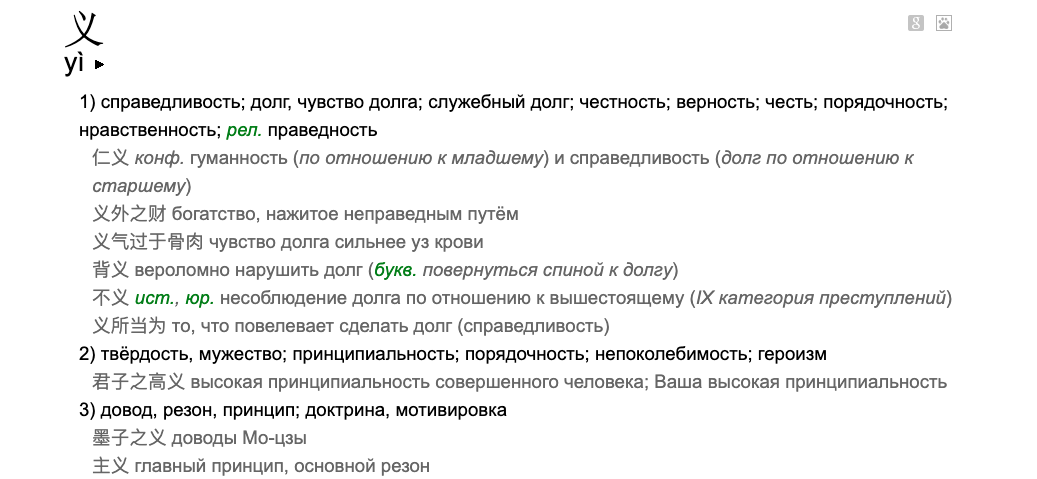Open the example phrase 墨子之义
Image resolution: width=1037 pixels, height=479 pixels.
[x=129, y=438]
